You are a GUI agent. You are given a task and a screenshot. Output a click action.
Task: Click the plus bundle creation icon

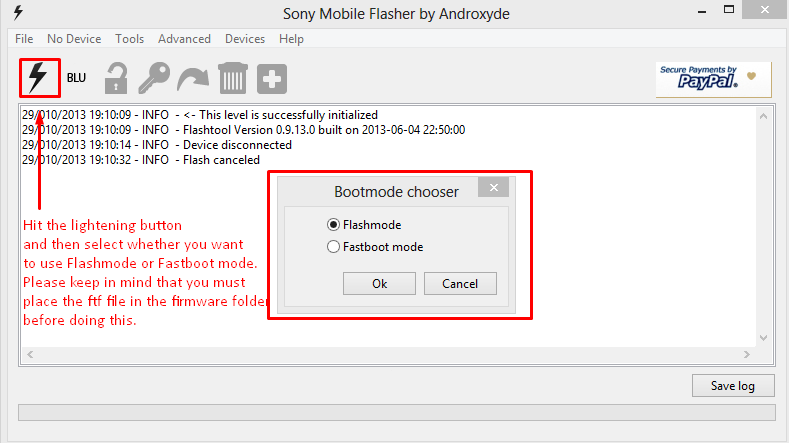coord(272,79)
